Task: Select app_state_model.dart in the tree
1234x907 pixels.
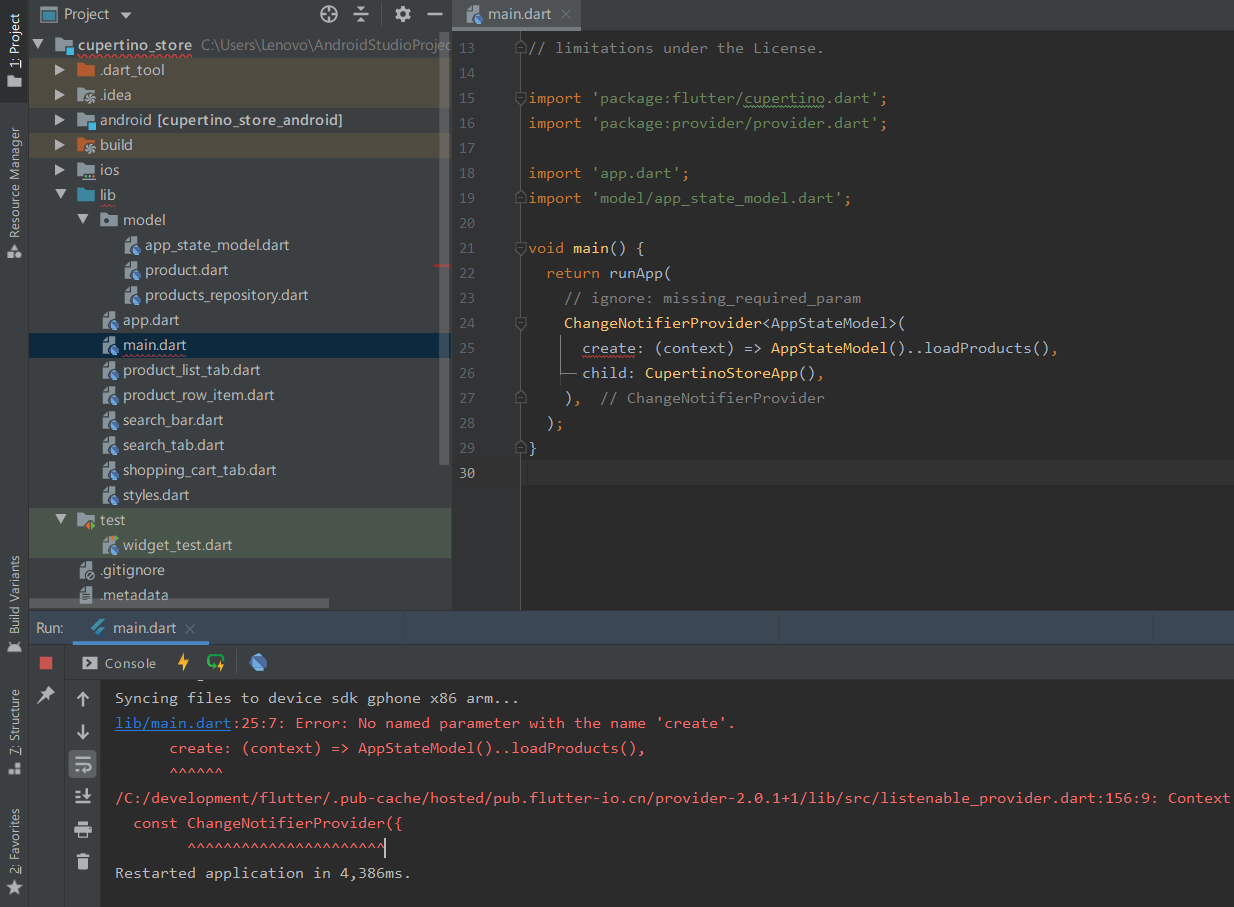Action: (217, 245)
